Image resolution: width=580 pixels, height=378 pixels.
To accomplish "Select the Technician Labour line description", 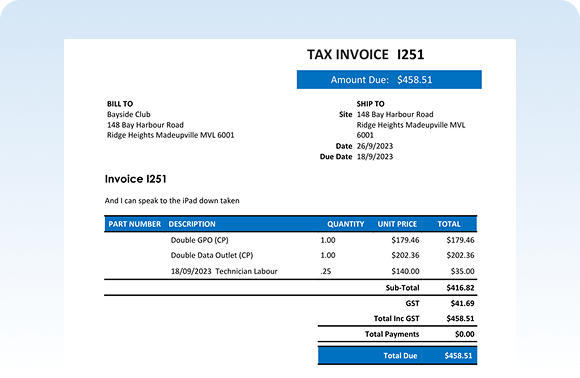I will [224, 271].
